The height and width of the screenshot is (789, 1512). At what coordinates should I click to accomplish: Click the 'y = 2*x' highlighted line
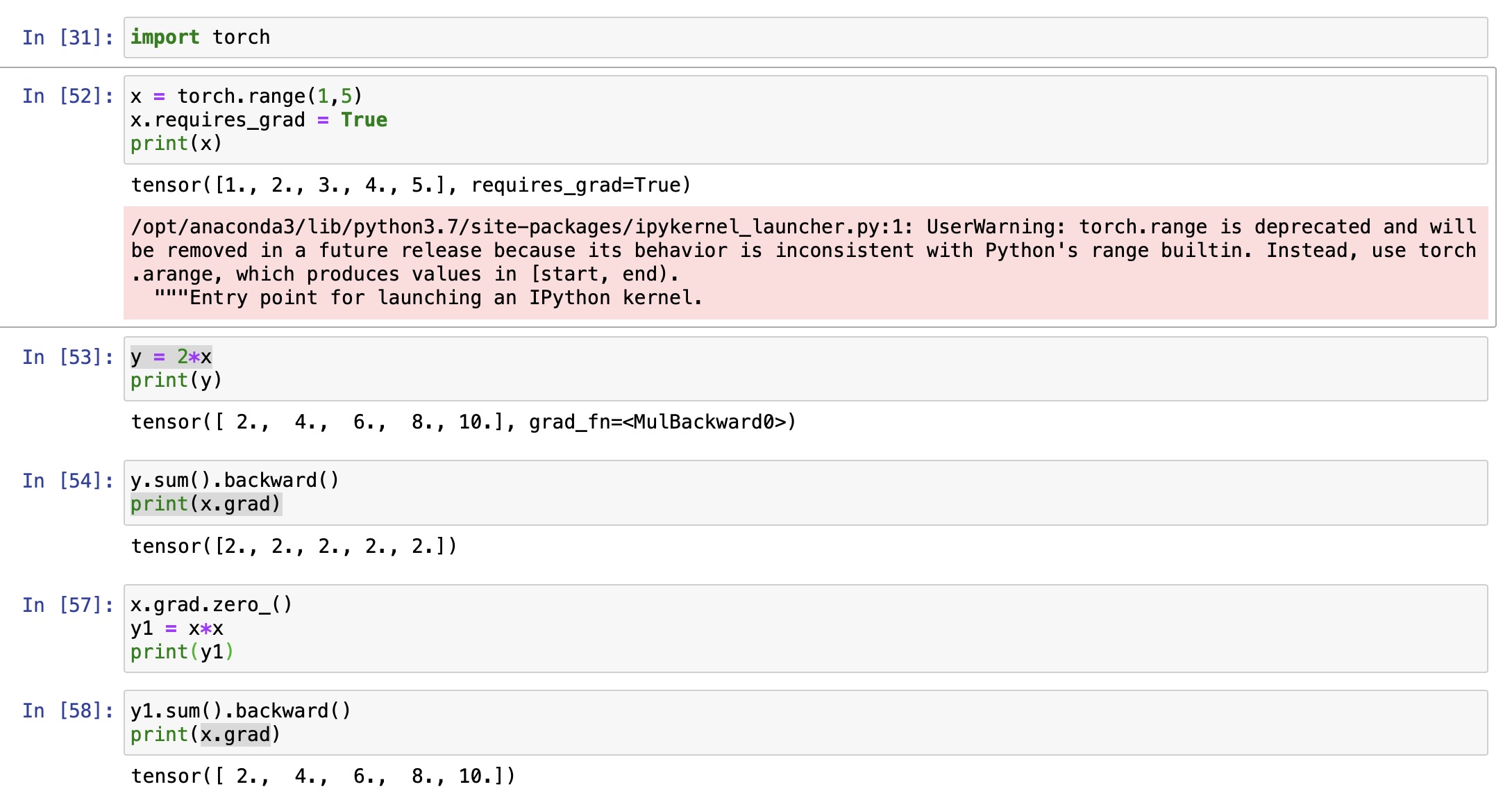(171, 357)
